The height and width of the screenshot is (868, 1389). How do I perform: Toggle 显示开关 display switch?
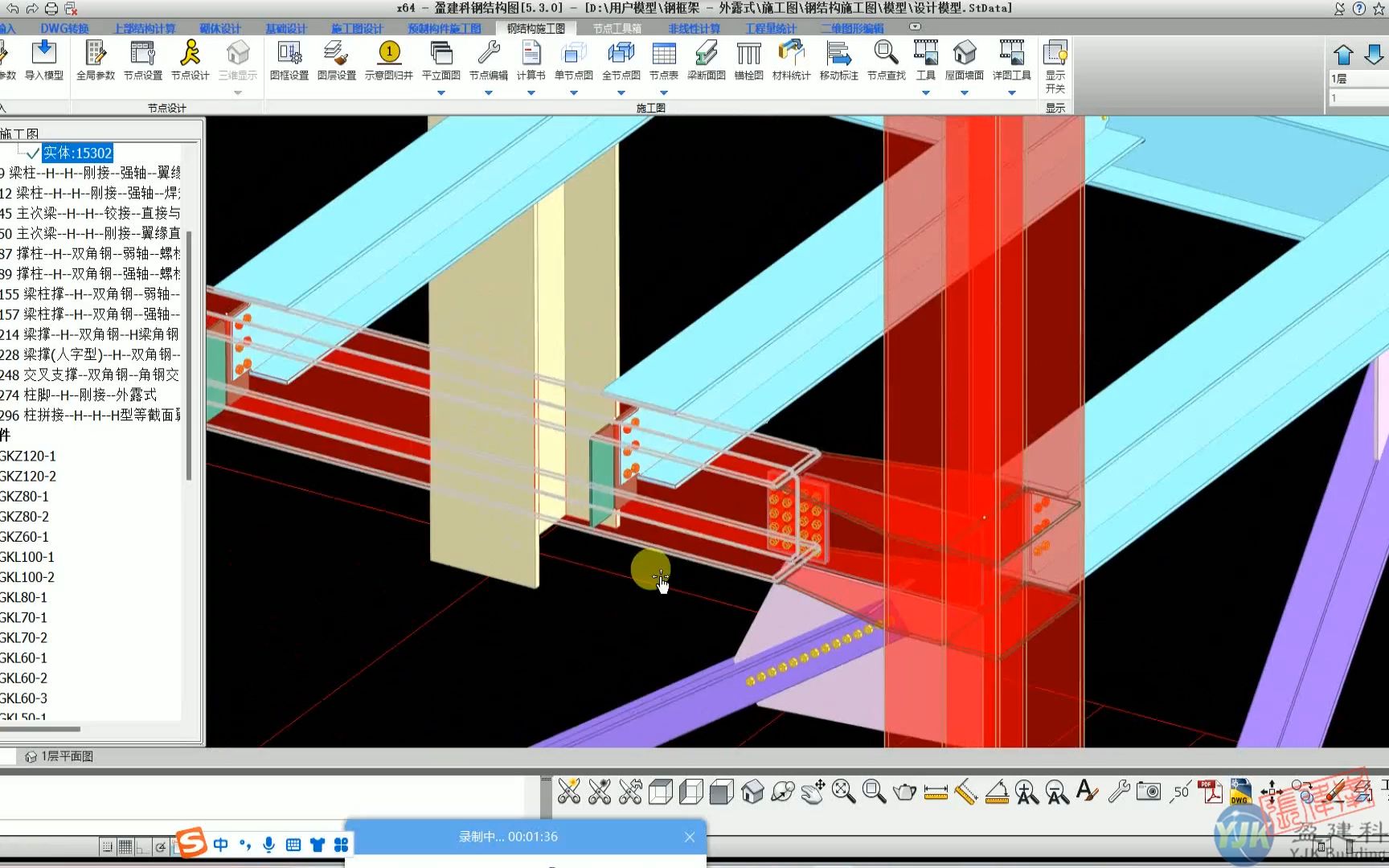point(1055,67)
